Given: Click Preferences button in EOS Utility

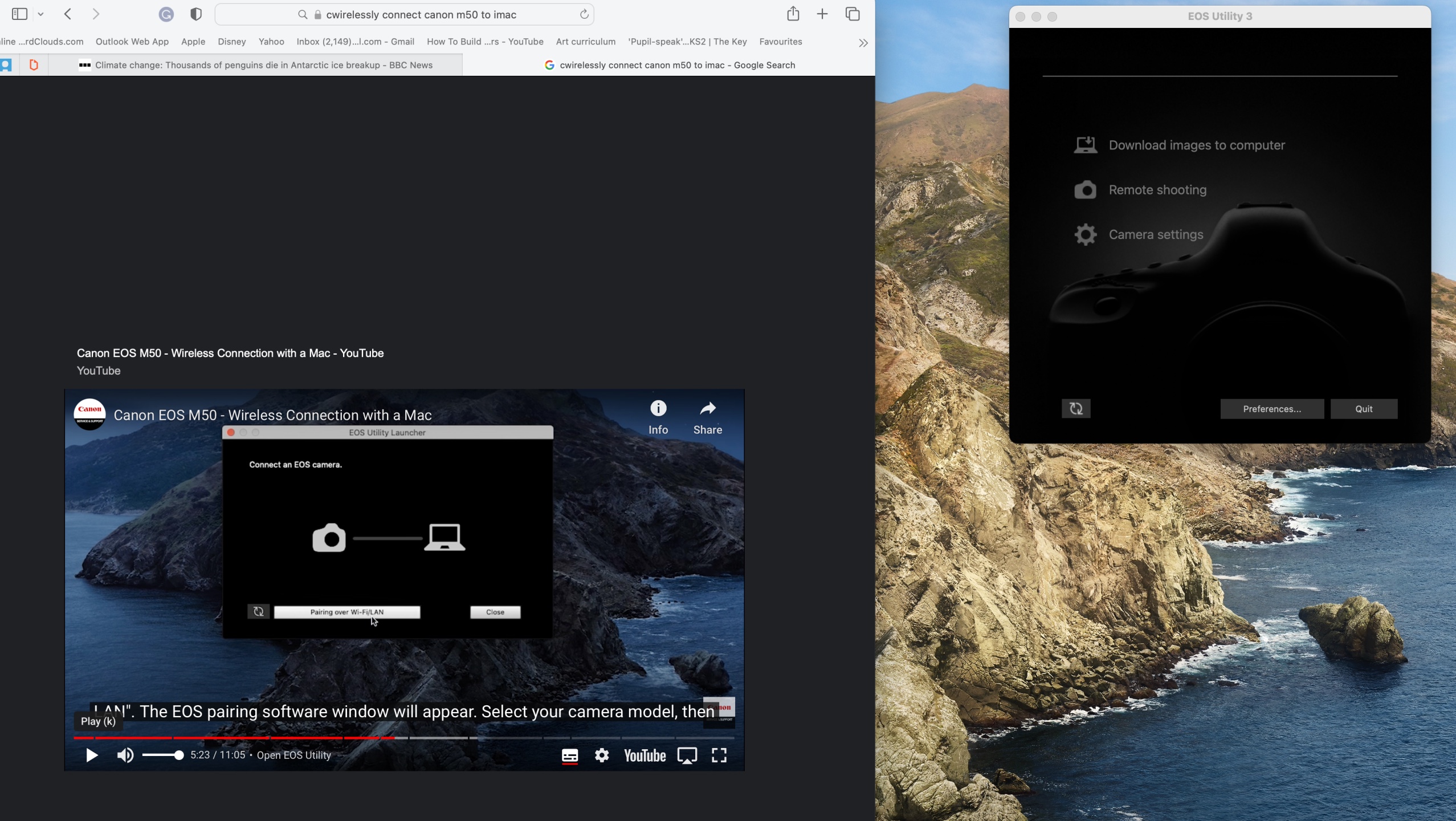Looking at the screenshot, I should pyautogui.click(x=1271, y=409).
